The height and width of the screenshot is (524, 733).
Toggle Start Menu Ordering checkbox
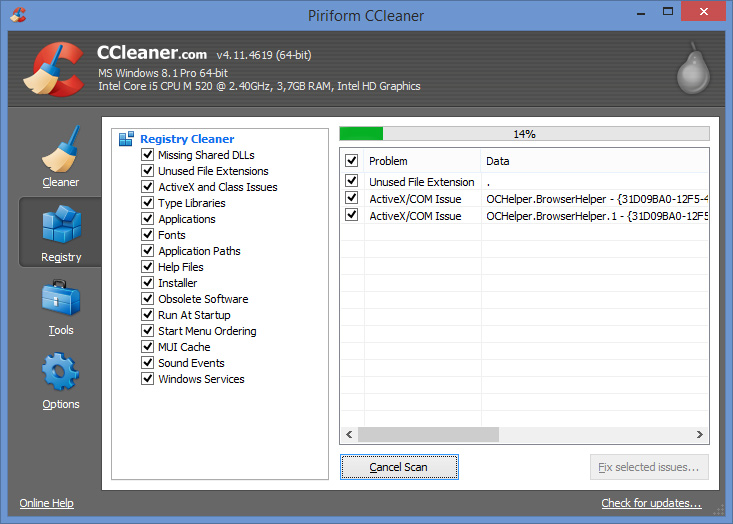point(147,330)
